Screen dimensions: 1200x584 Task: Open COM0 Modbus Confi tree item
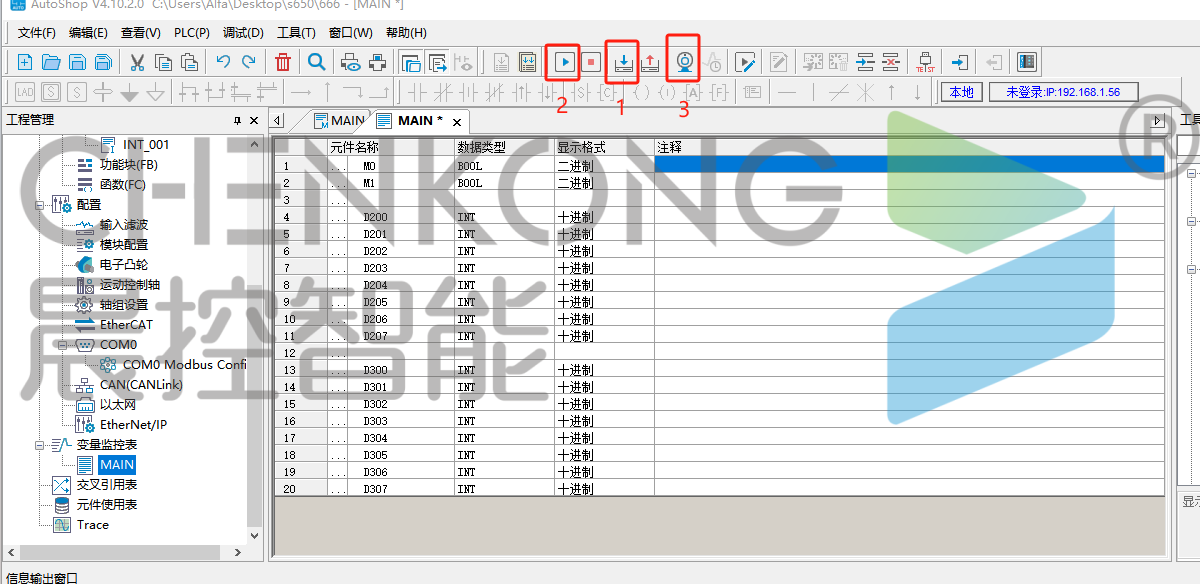[x=184, y=364]
